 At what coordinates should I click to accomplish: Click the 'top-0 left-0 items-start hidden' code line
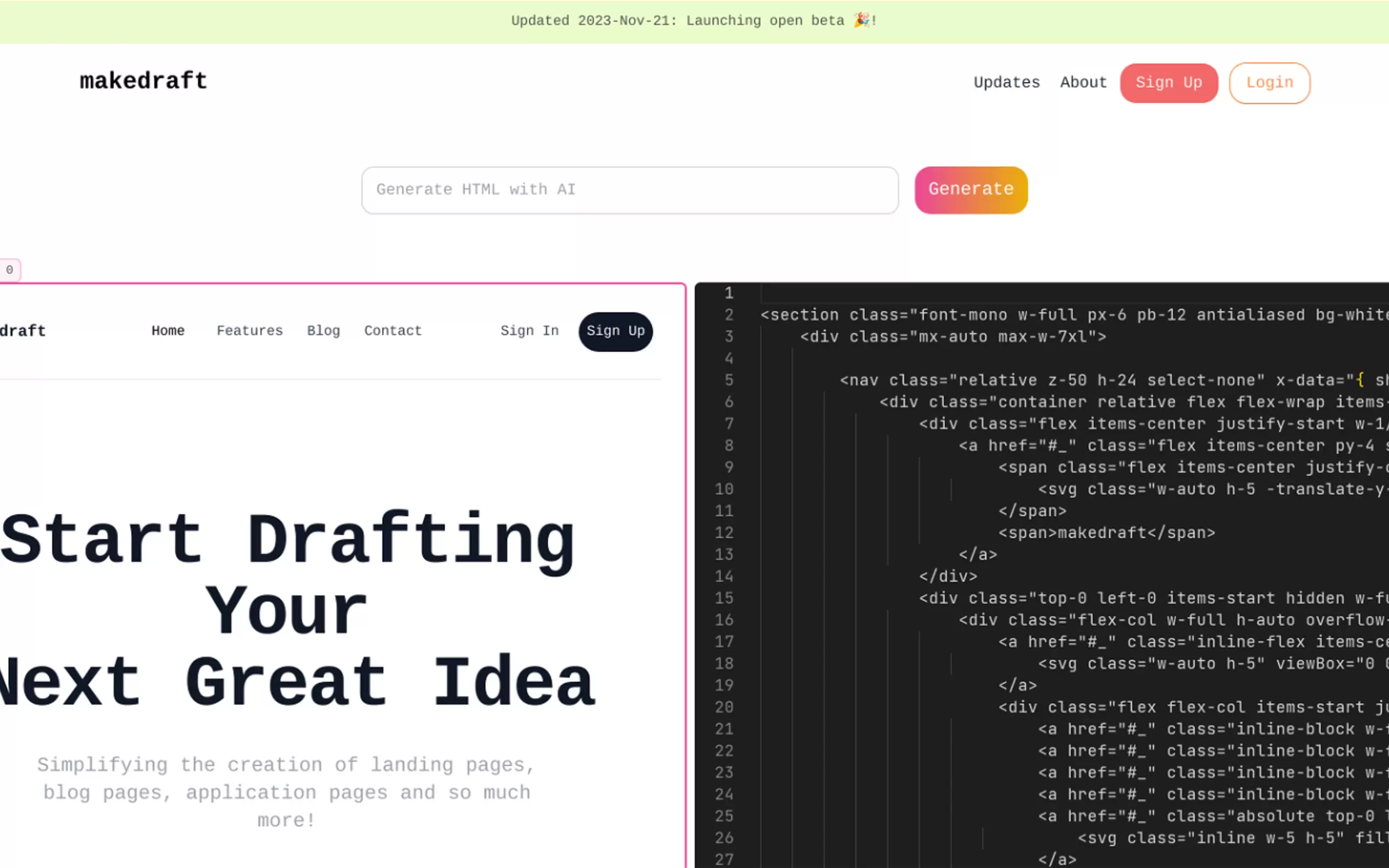click(1154, 599)
